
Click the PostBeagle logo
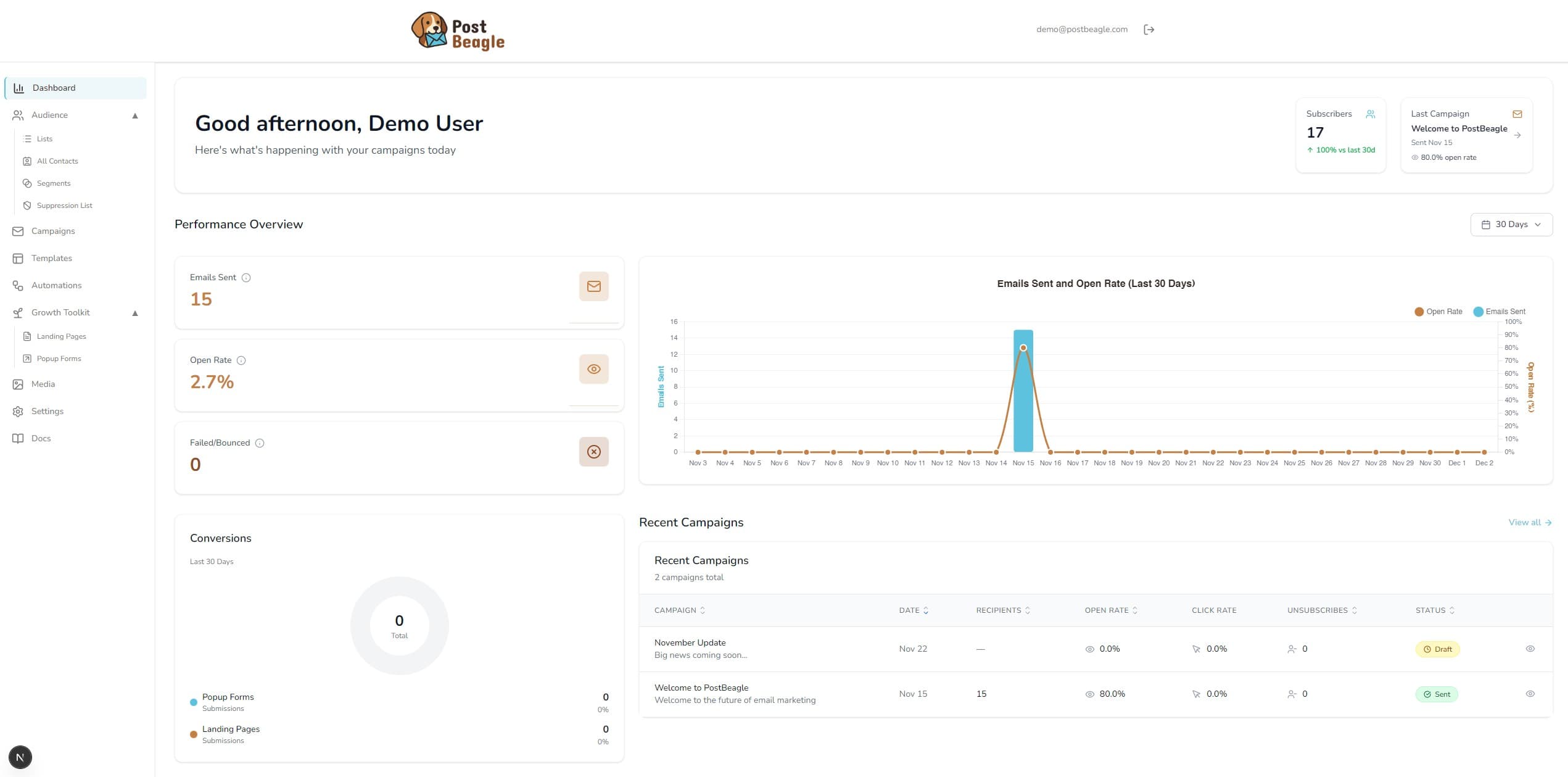coord(458,31)
